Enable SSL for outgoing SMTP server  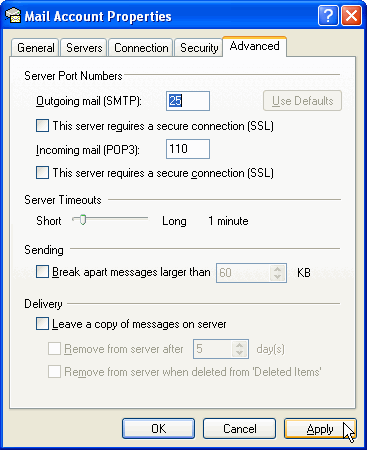point(42,126)
